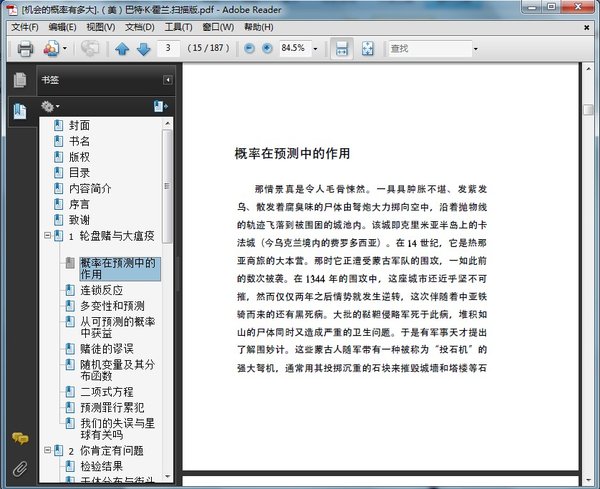
Task: Select the 连锁反应 bookmark
Action: coord(101,290)
